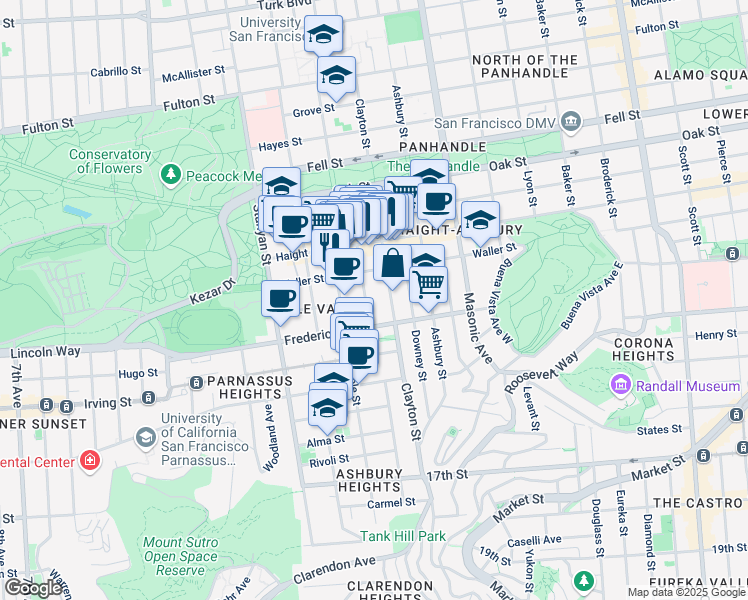Open the San Francisco DMV text label
This screenshot has height=600, width=748.
pos(495,123)
